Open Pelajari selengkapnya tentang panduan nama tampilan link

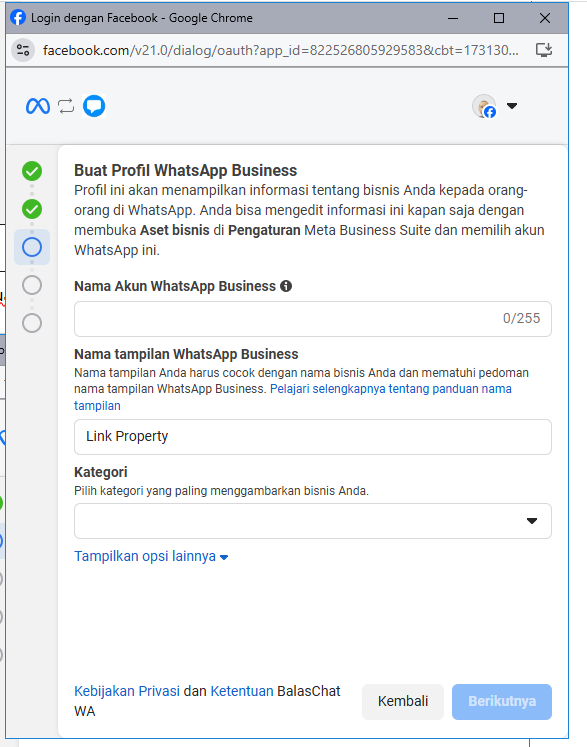[x=391, y=389]
